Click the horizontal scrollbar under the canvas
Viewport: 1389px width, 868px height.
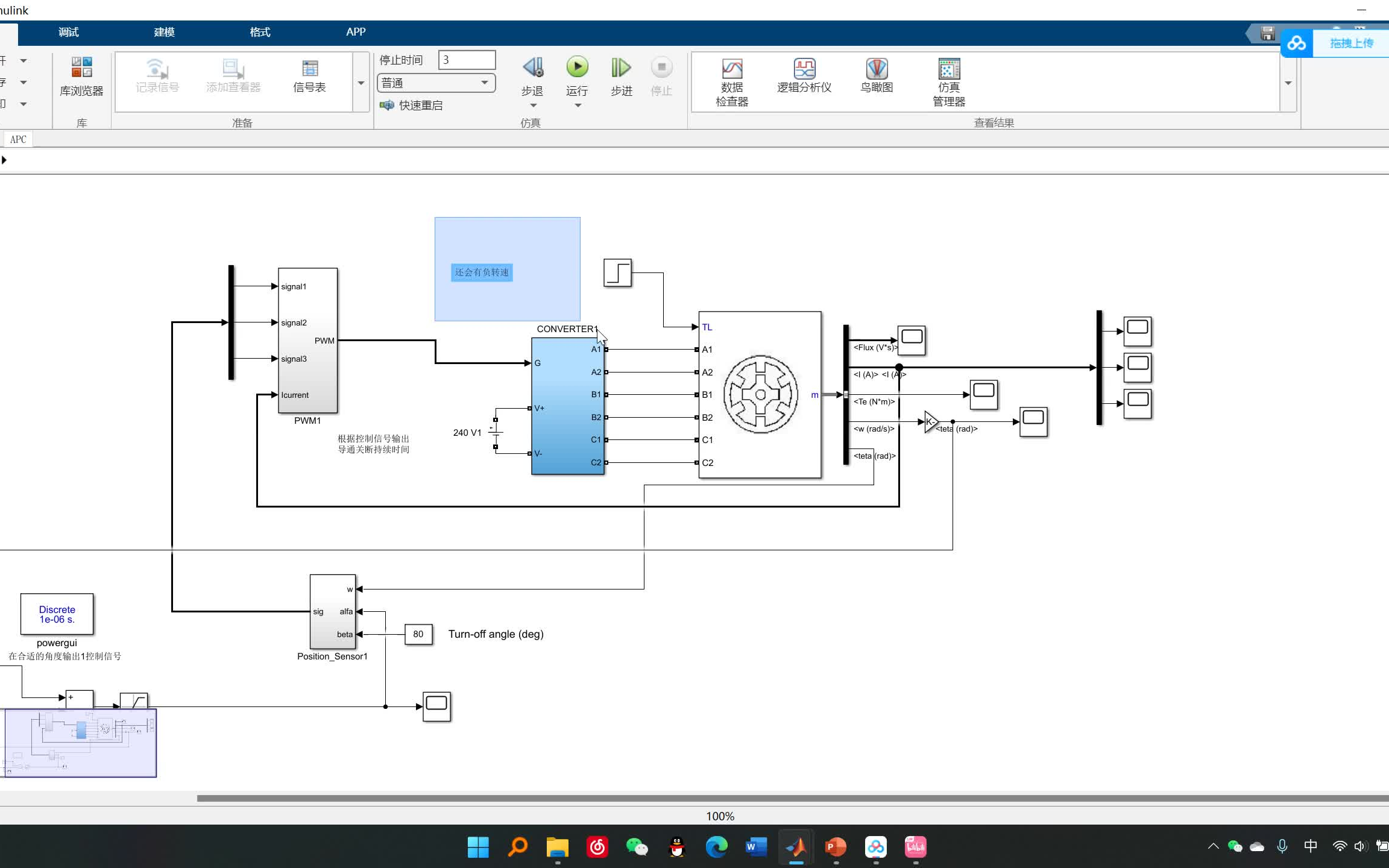click(x=792, y=798)
